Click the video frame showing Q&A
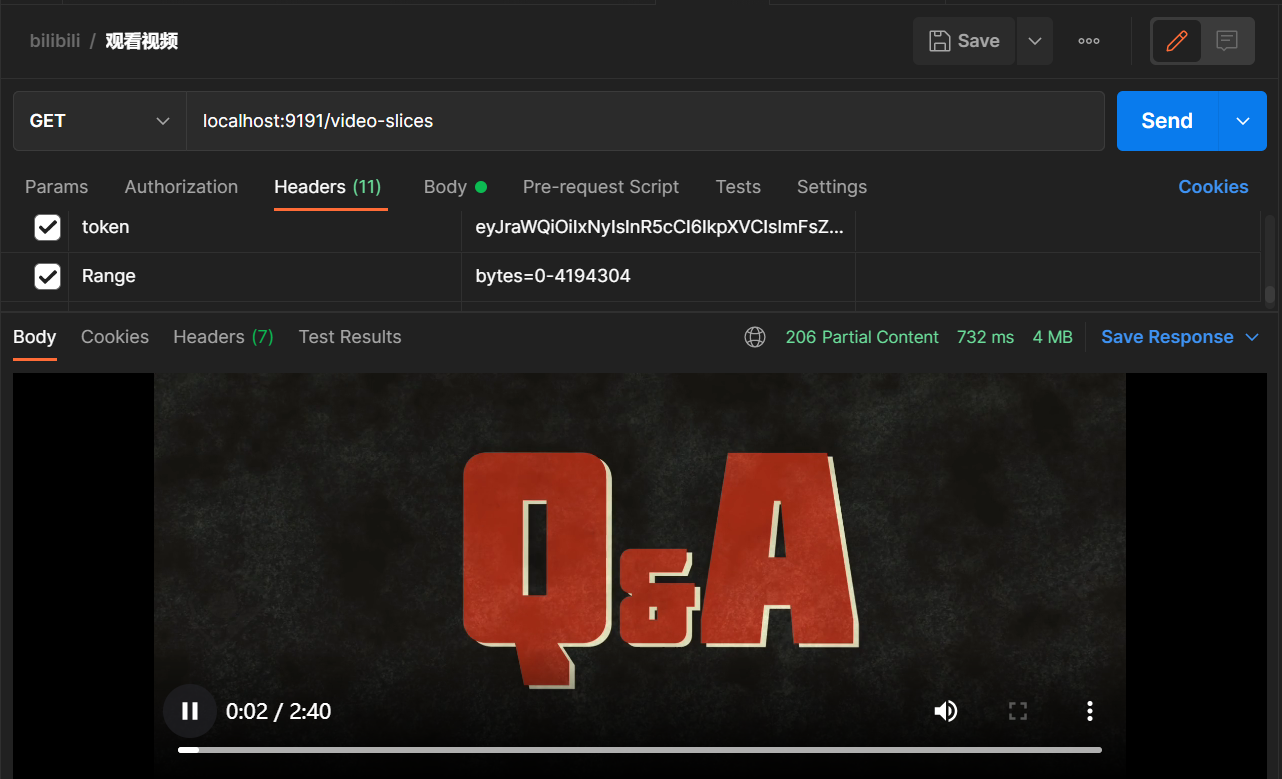 click(x=640, y=575)
